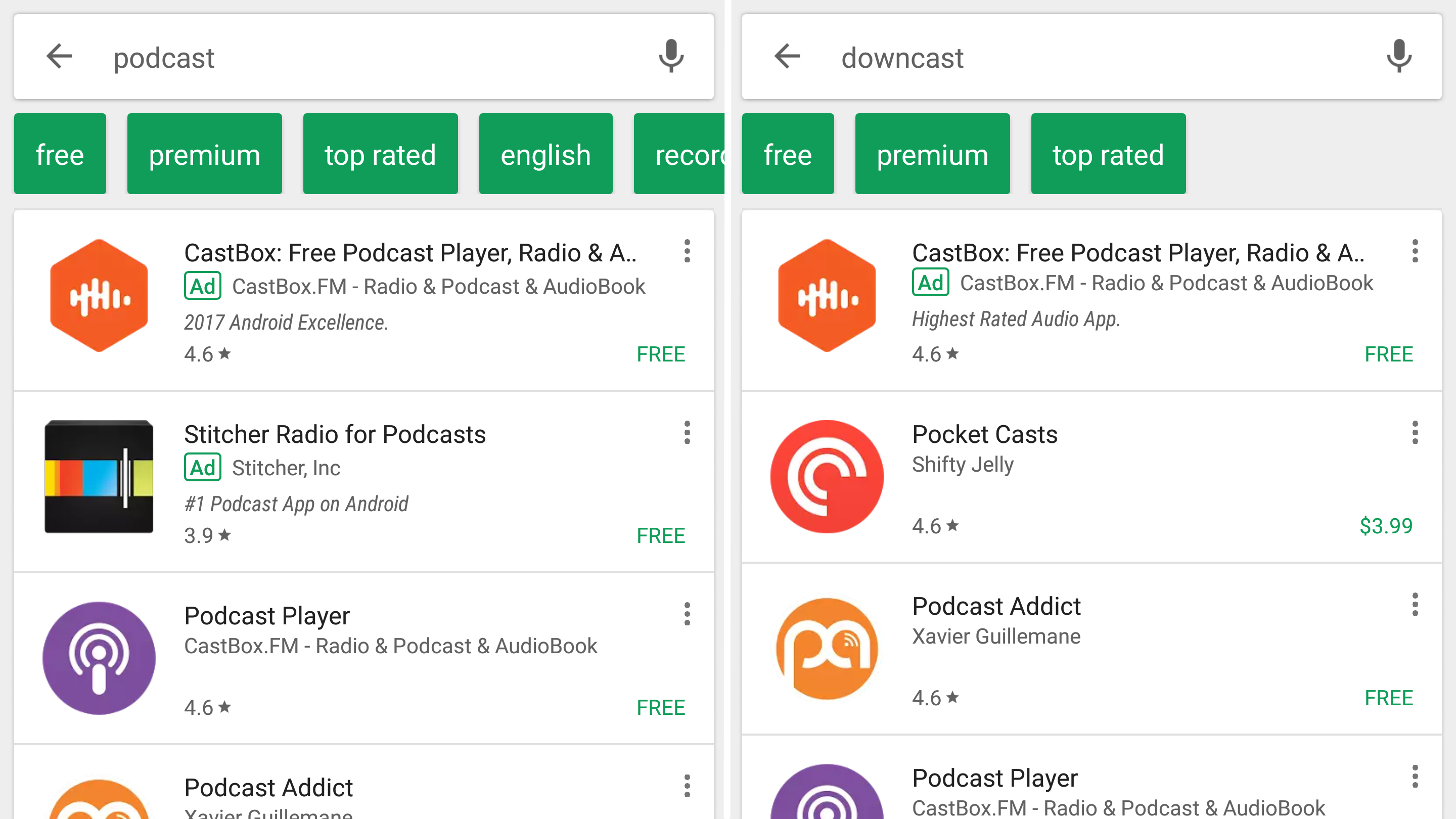Select the 'top rated' filter tab left
The image size is (1456, 819).
[x=381, y=153]
